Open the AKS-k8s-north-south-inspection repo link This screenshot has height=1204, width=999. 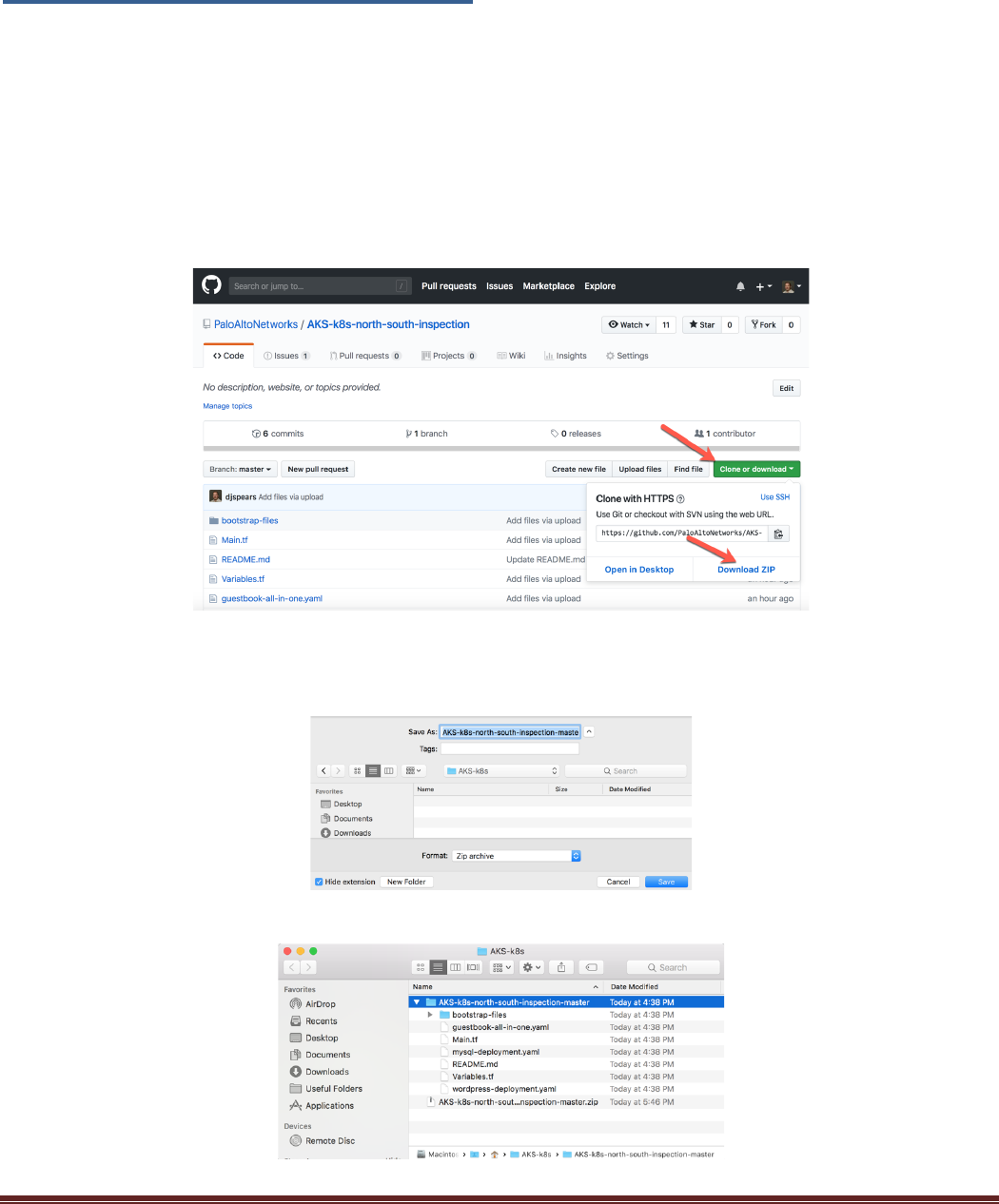point(388,324)
